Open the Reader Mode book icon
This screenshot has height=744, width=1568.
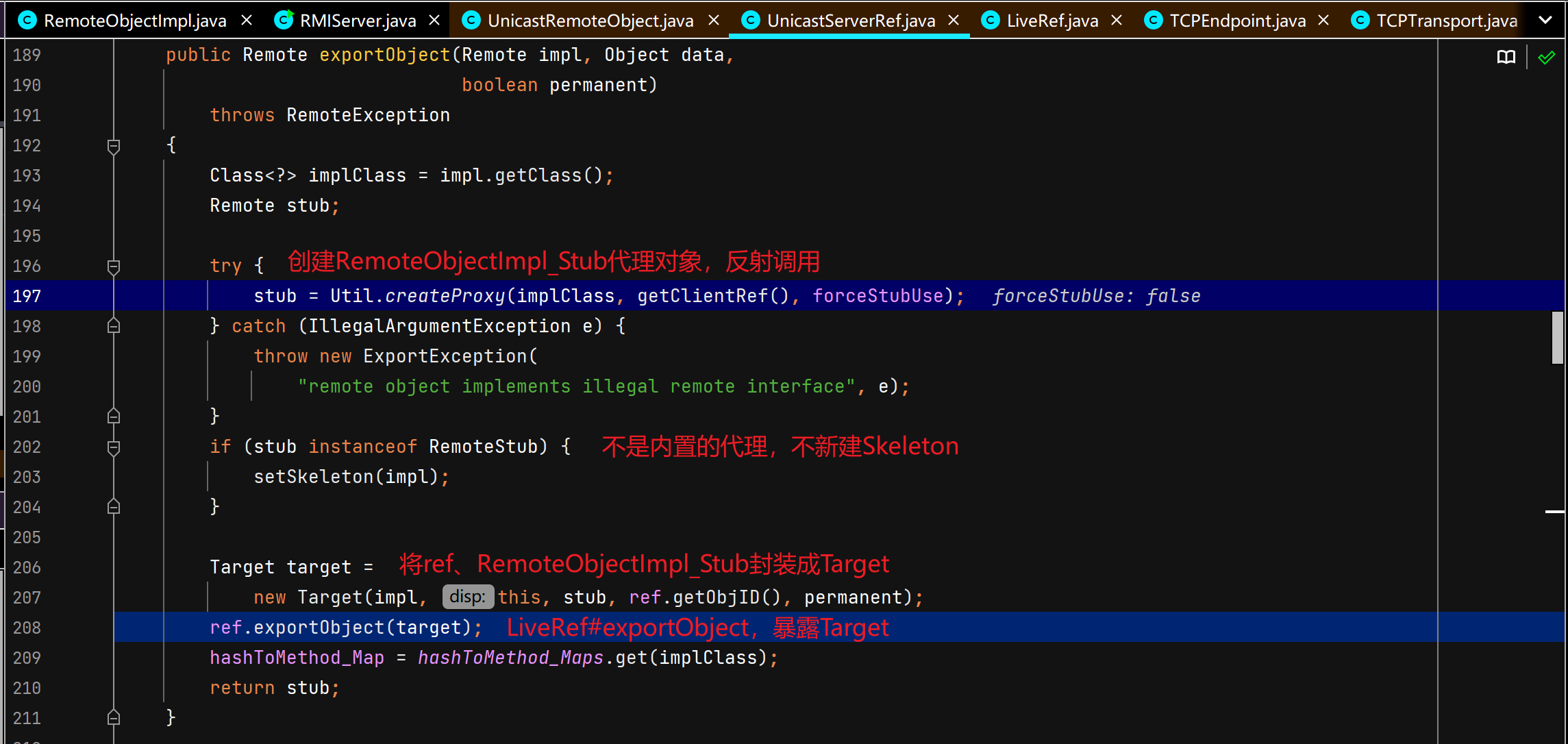1506,57
